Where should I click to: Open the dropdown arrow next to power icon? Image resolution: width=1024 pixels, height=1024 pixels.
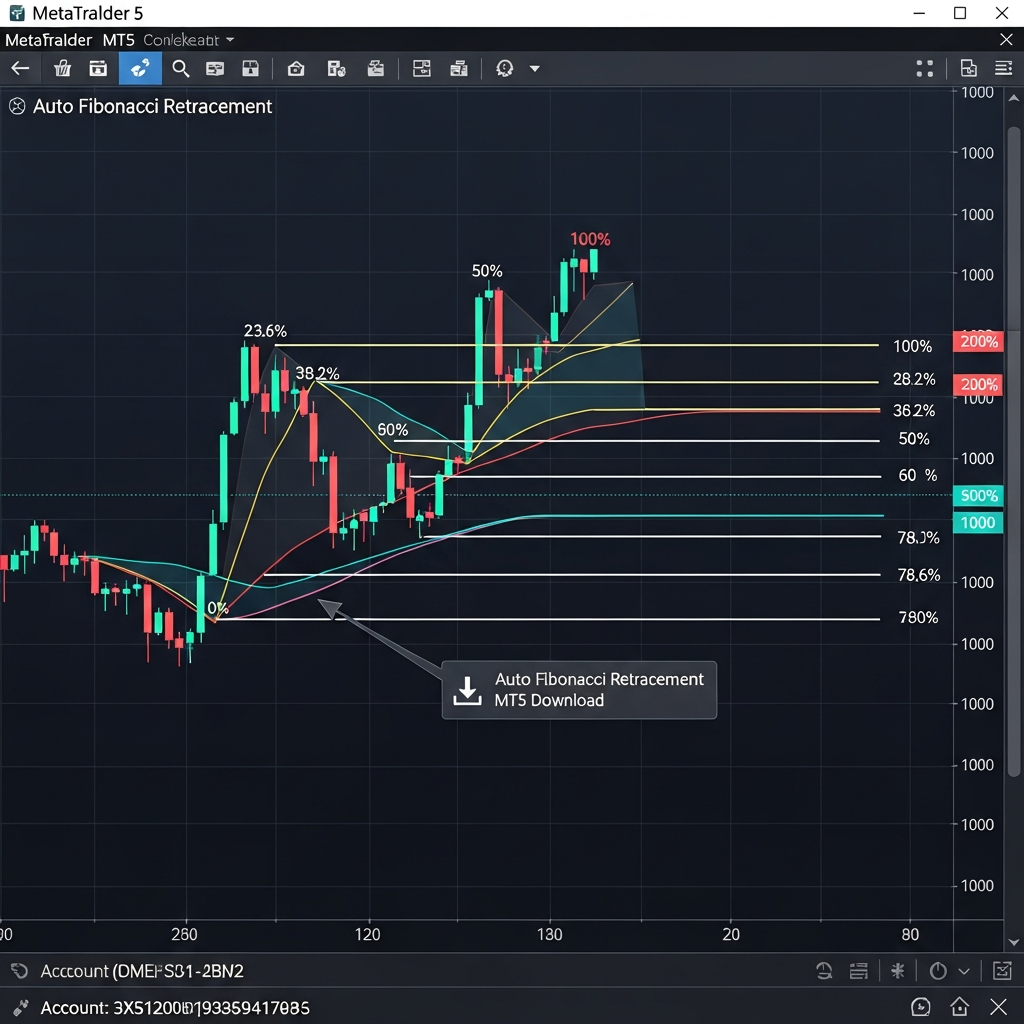tap(964, 971)
